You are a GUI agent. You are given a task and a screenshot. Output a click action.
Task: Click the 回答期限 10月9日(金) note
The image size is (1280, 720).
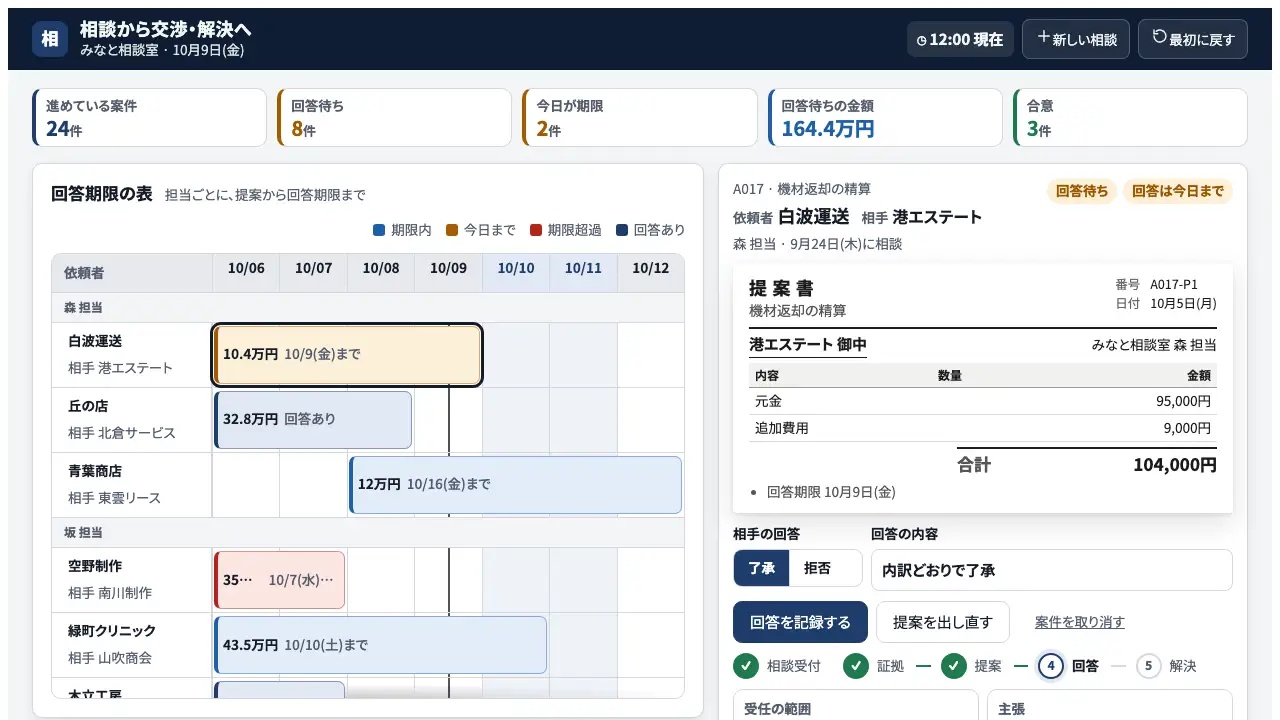[831, 492]
